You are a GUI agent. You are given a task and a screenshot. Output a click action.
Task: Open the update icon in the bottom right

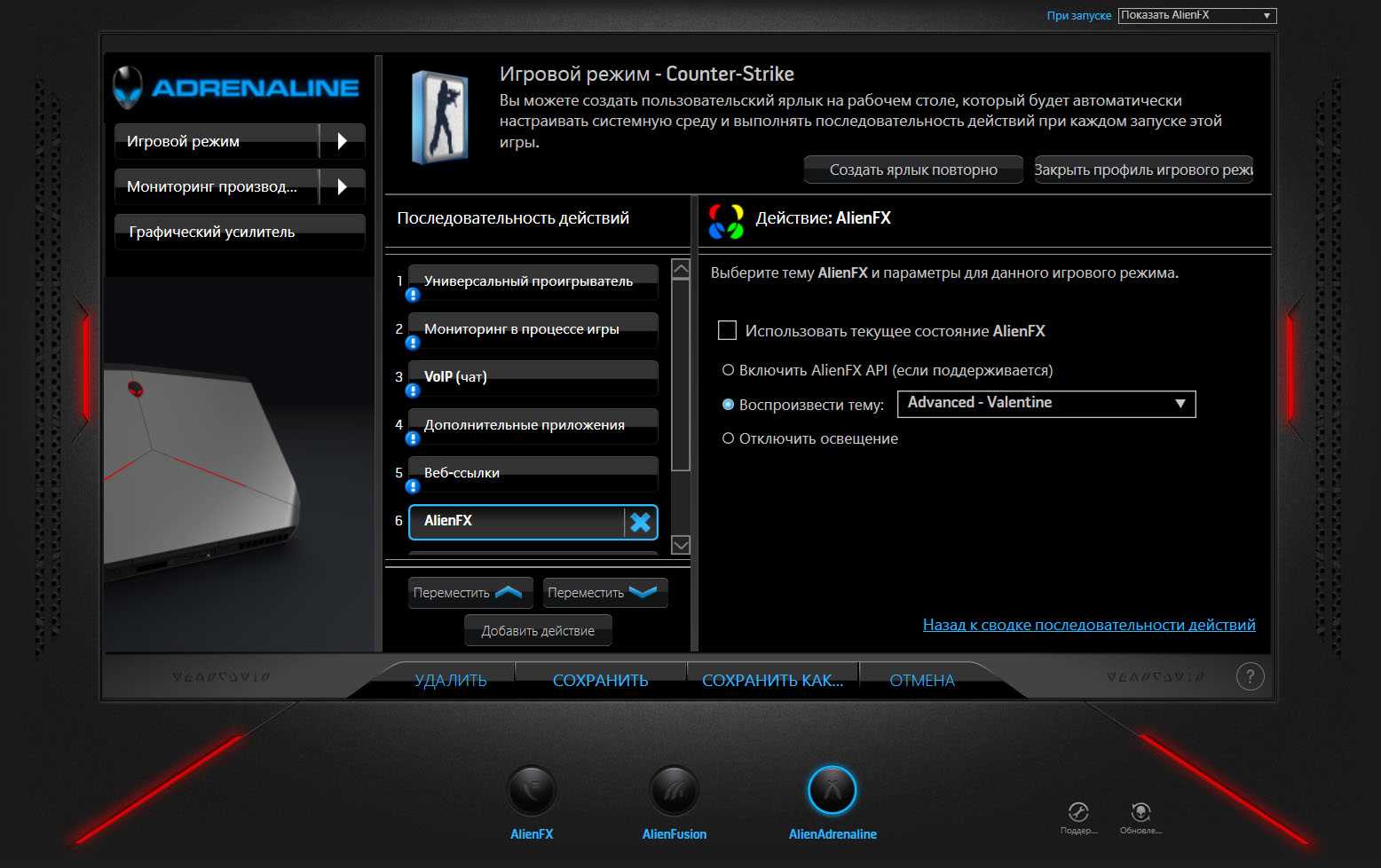coord(1140,812)
